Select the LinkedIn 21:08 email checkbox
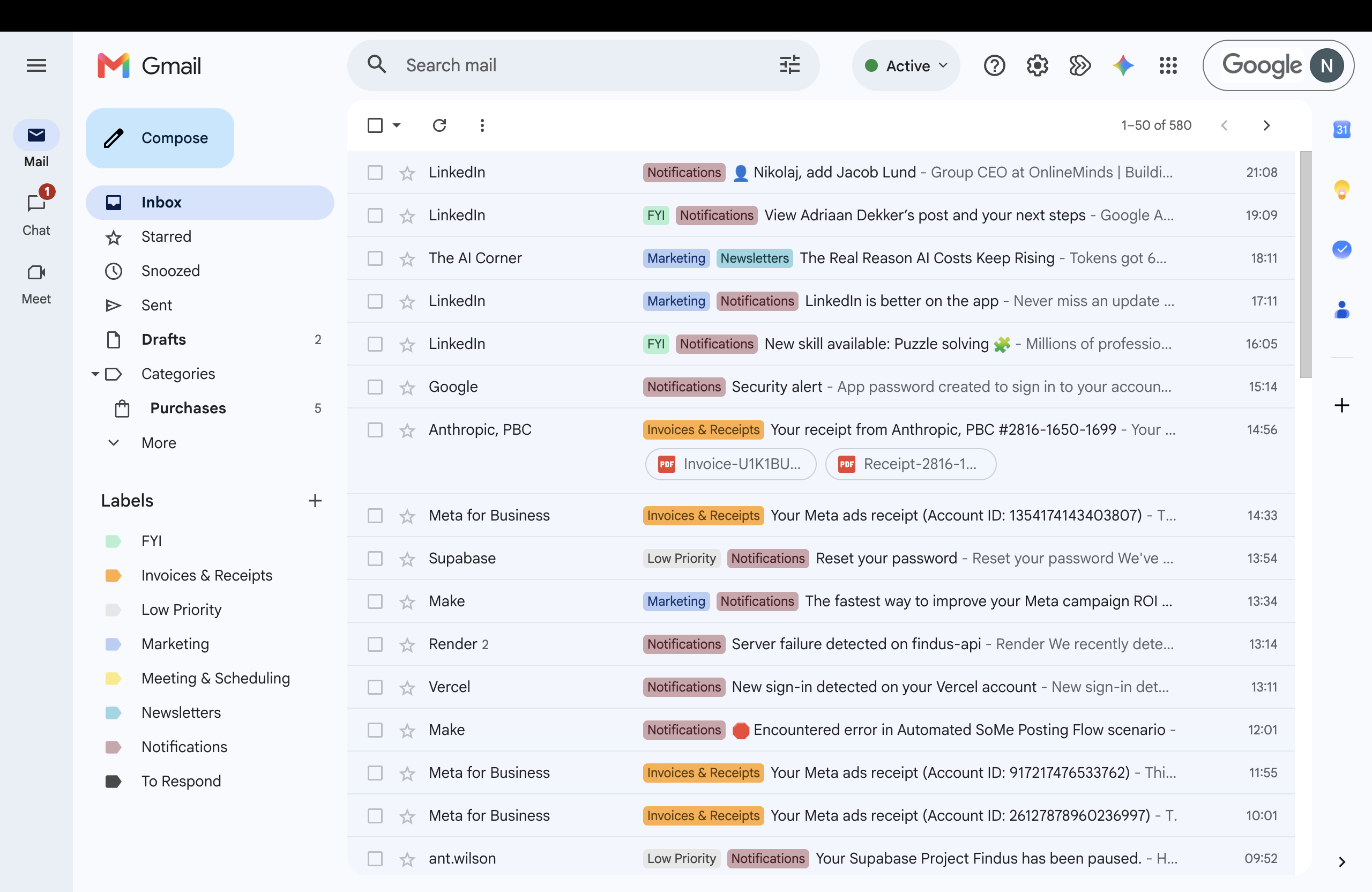1372x892 pixels. click(375, 173)
